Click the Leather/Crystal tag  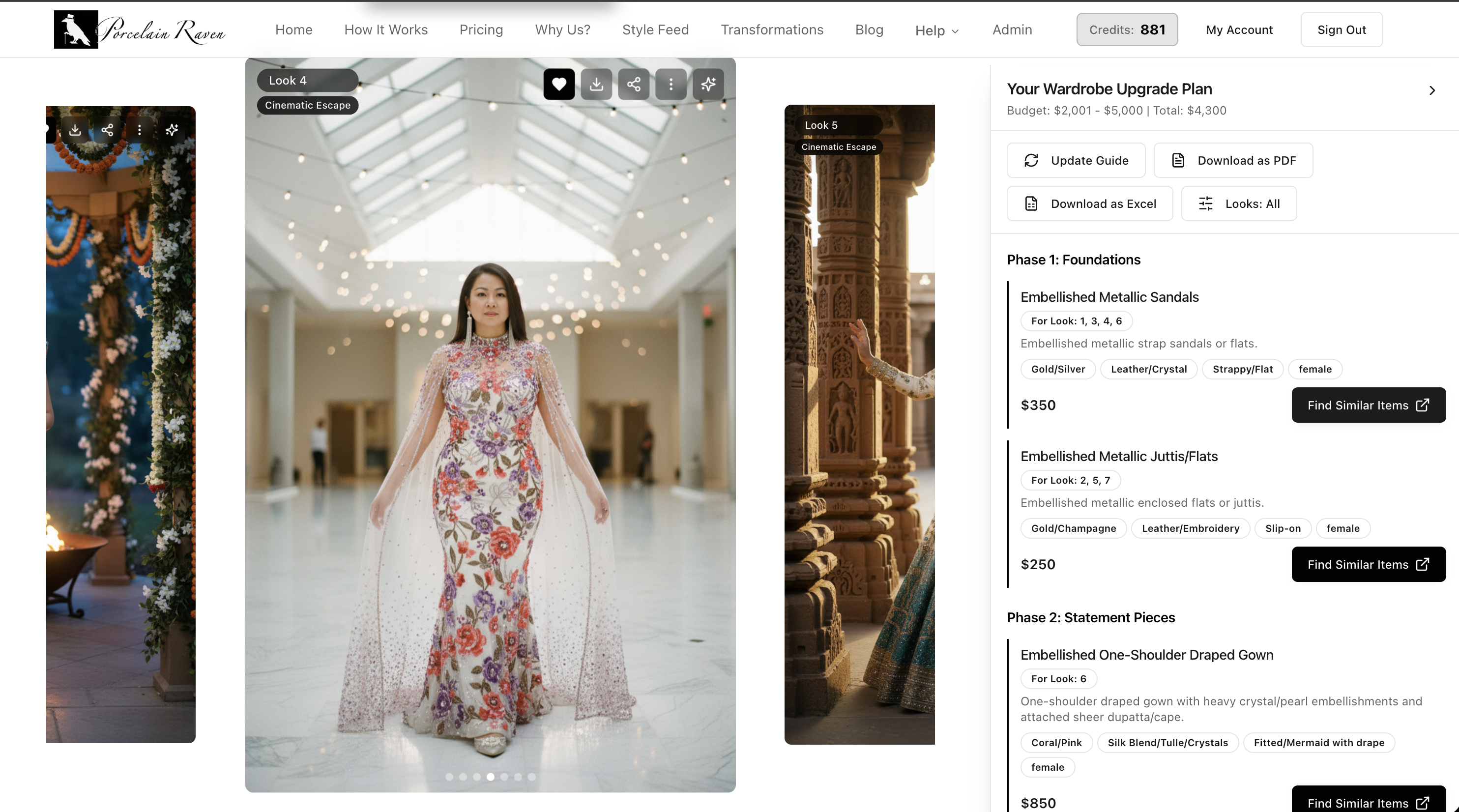point(1149,369)
